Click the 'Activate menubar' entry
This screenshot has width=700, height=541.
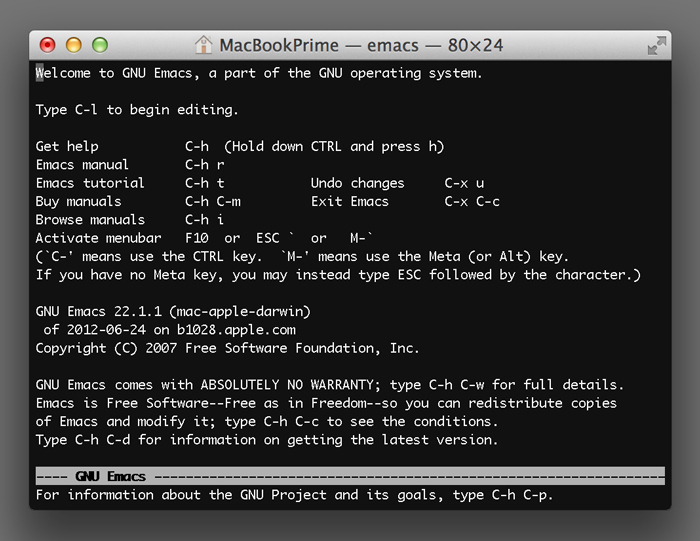click(x=98, y=238)
